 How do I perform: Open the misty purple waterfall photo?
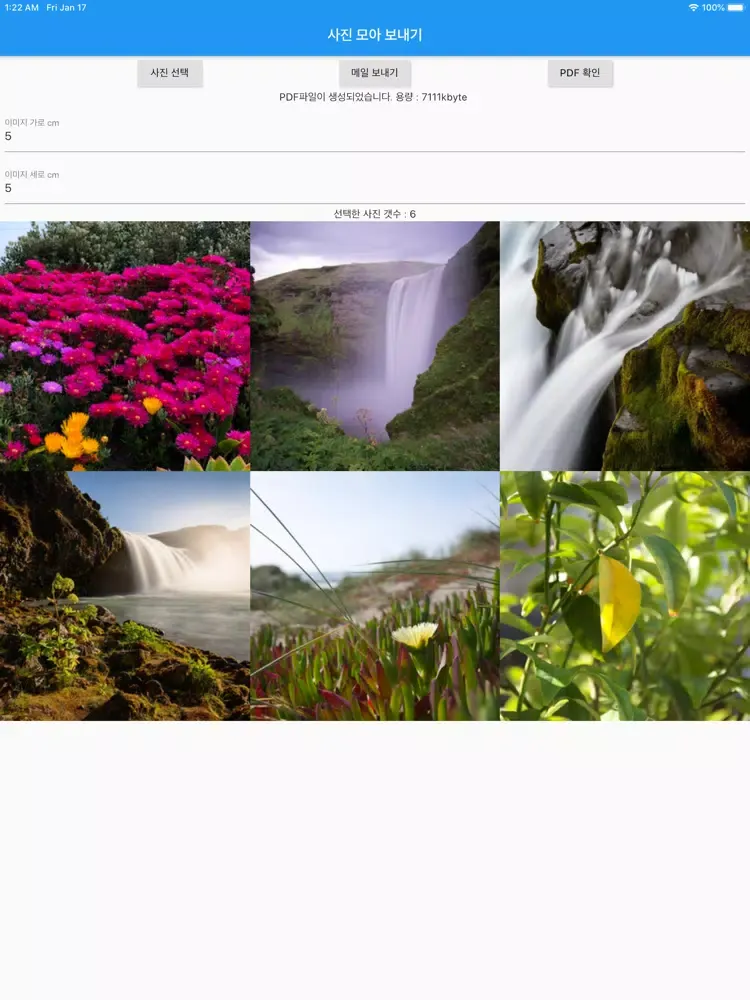(375, 346)
